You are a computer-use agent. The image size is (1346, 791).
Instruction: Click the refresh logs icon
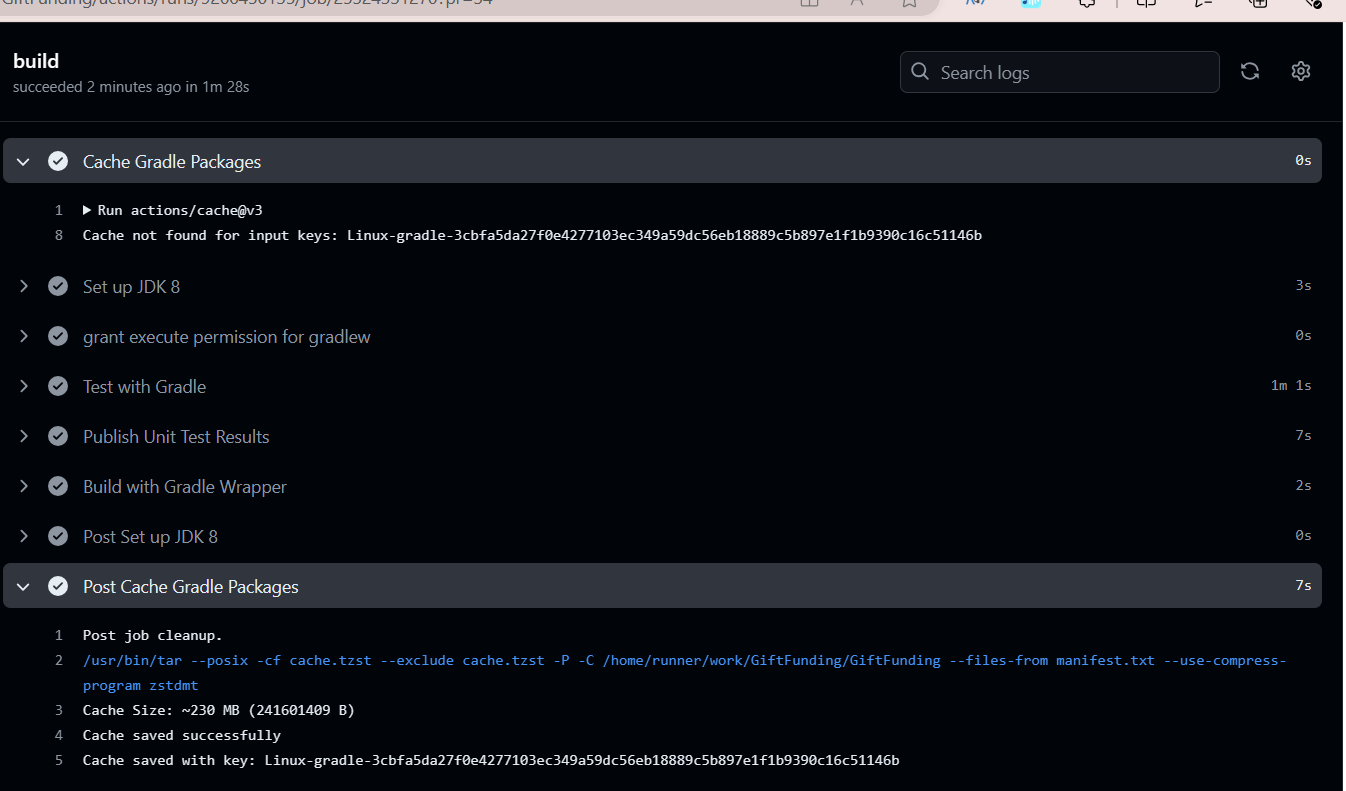point(1250,71)
